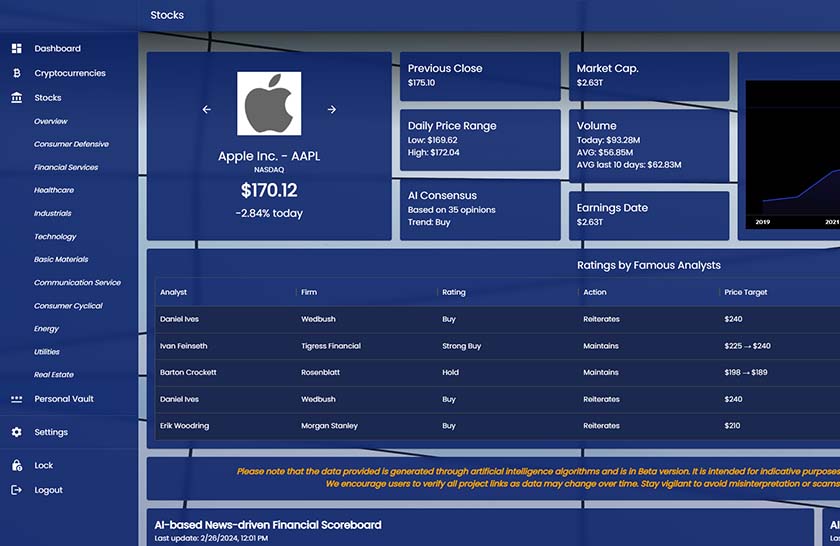
Task: Open Utilities sector
Action: coord(47,351)
